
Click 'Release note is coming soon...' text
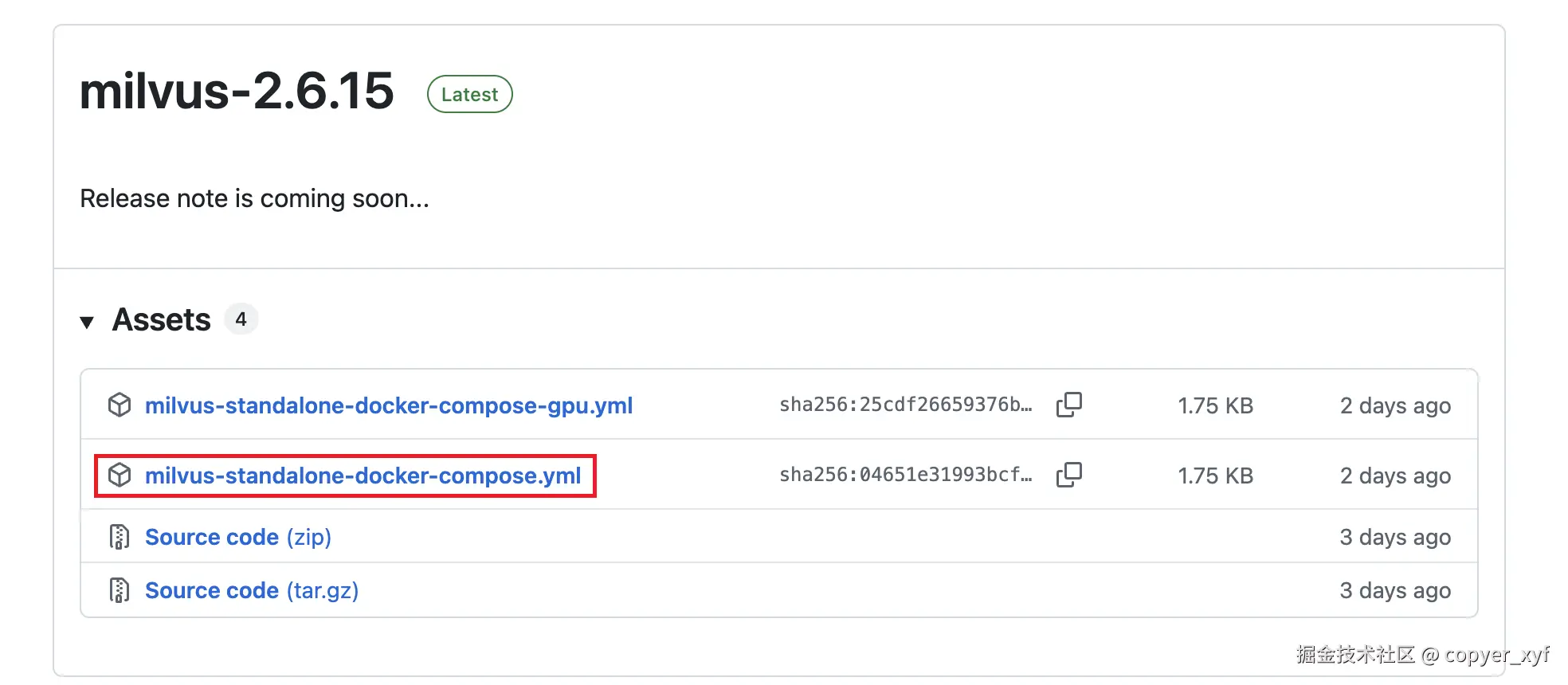pyautogui.click(x=254, y=198)
